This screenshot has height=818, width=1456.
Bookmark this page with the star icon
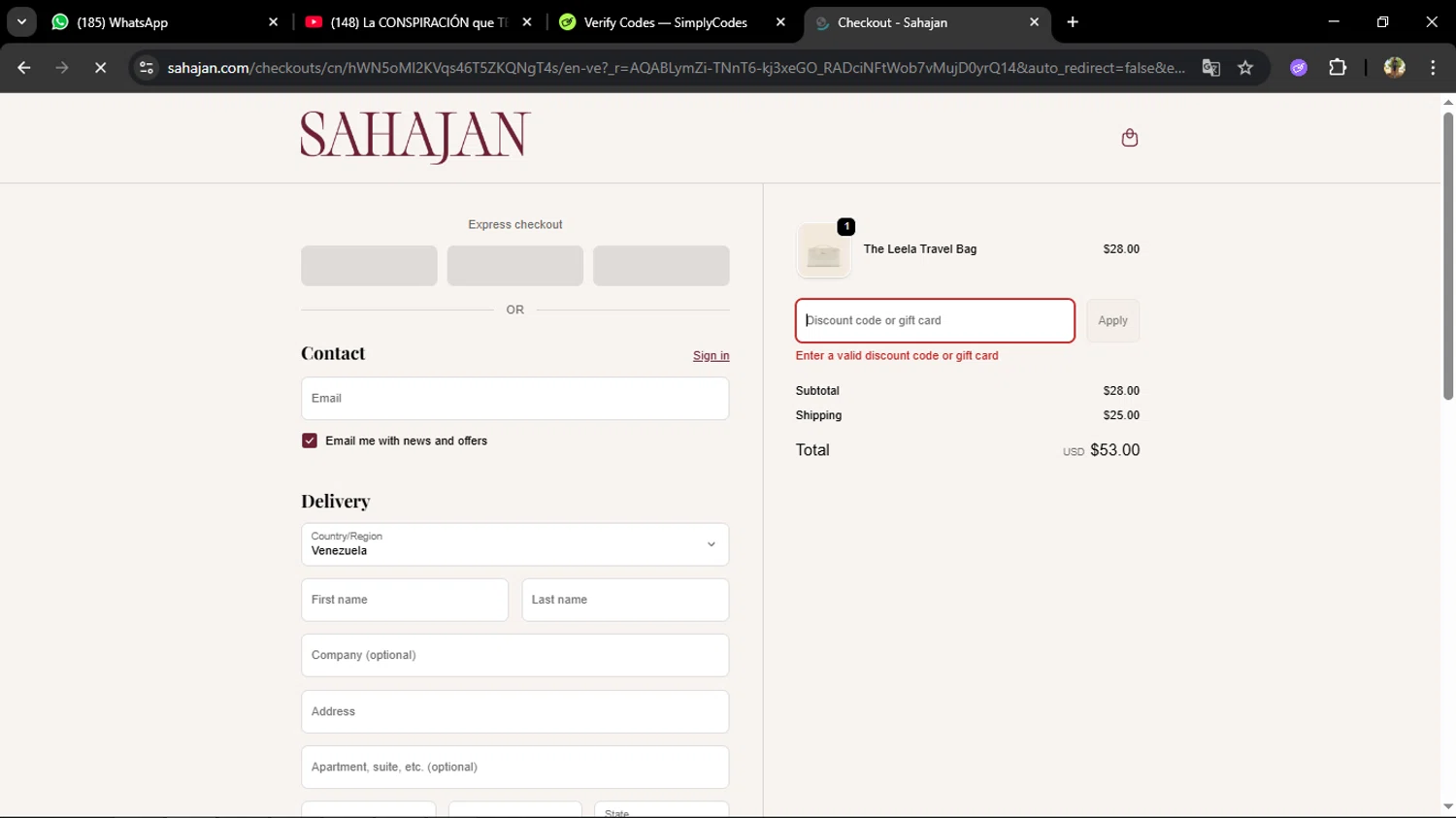click(1245, 68)
